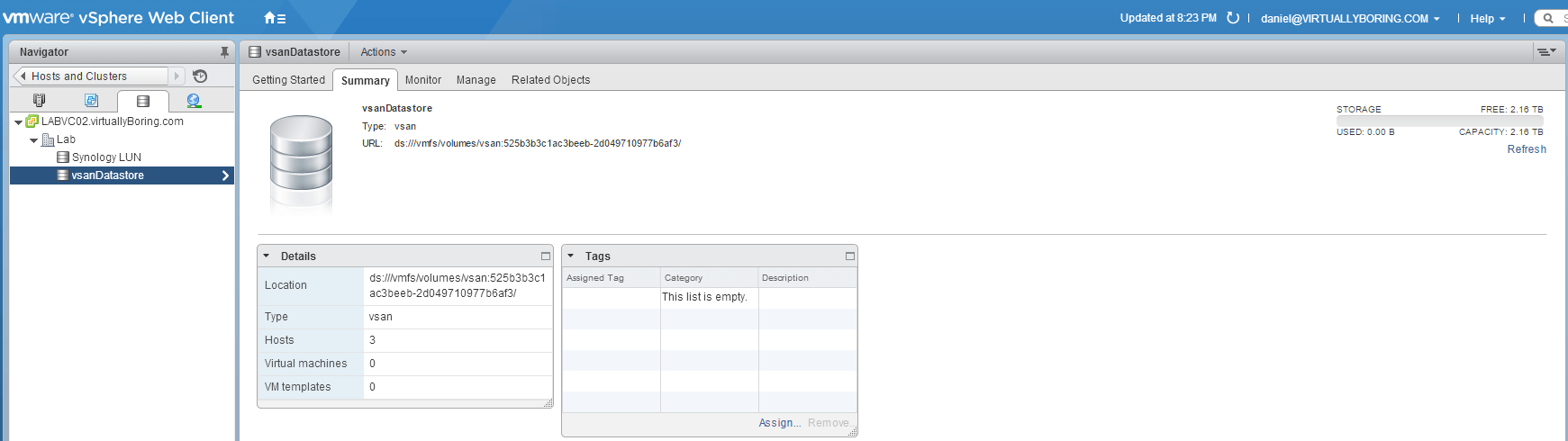Click the CAPACITY: 2.16 TB text
The image size is (1568, 441).
coord(1500,131)
